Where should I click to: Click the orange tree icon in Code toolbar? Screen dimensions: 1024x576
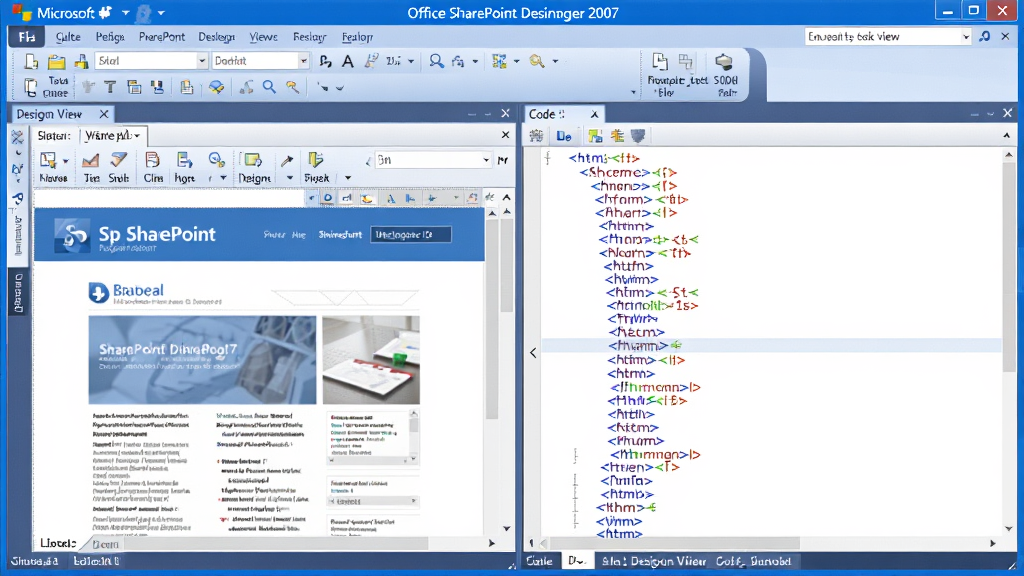[617, 136]
